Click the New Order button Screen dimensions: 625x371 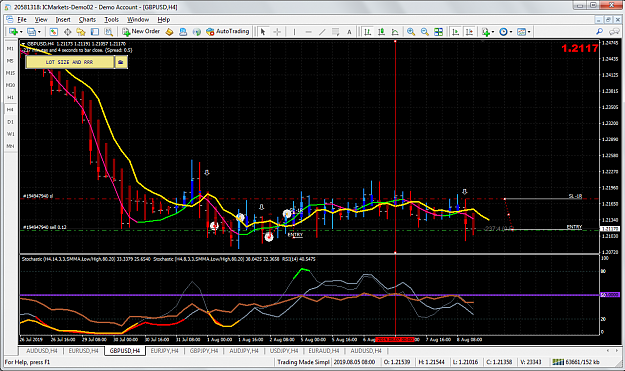141,31
